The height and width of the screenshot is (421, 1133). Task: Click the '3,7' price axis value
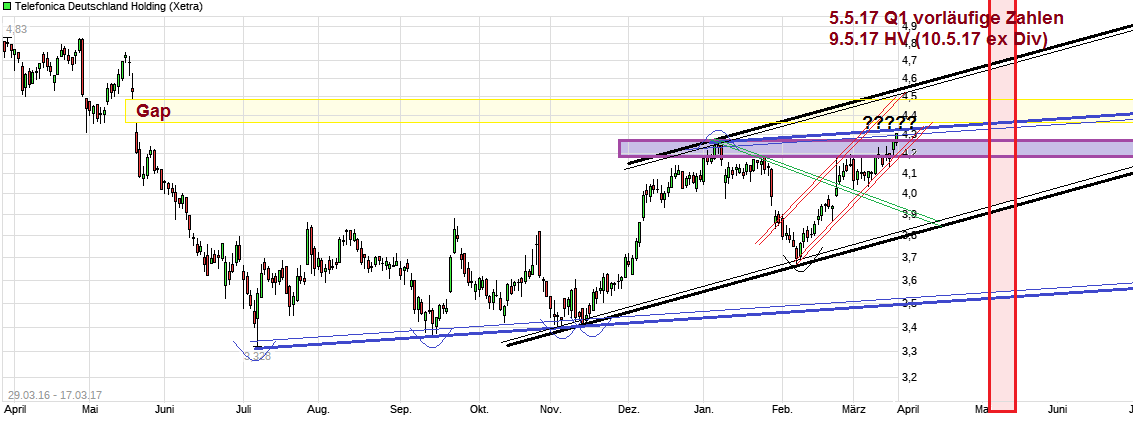(x=910, y=257)
